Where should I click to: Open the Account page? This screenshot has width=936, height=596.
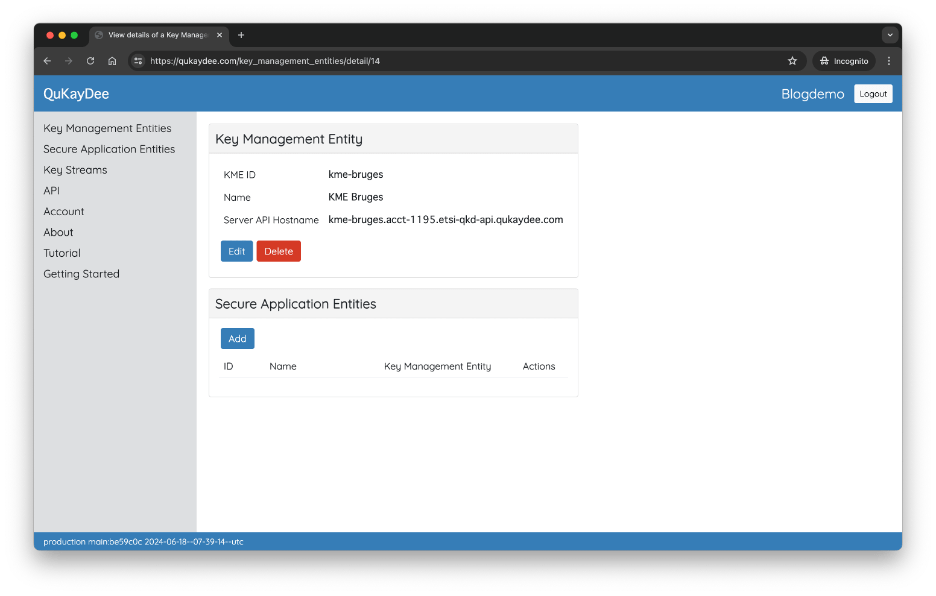click(64, 211)
